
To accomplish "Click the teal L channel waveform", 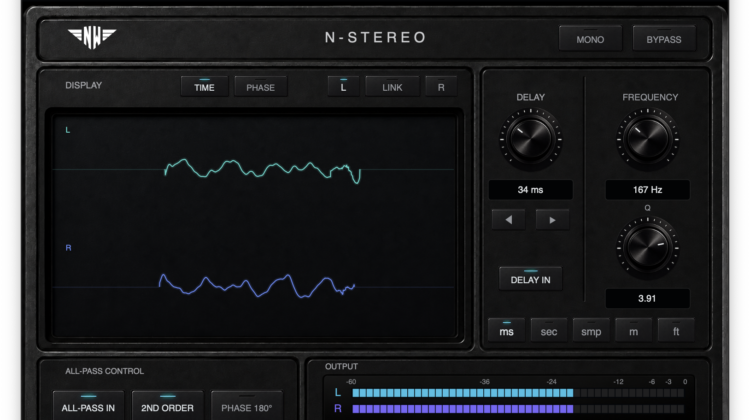I will 262,171.
